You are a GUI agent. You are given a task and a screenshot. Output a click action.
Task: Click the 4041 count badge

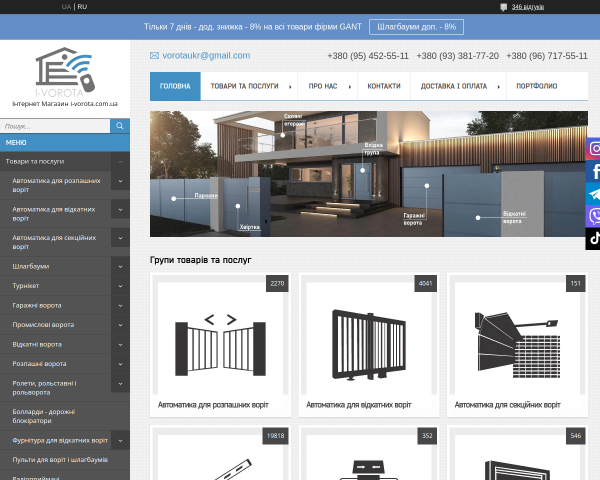pyautogui.click(x=426, y=284)
